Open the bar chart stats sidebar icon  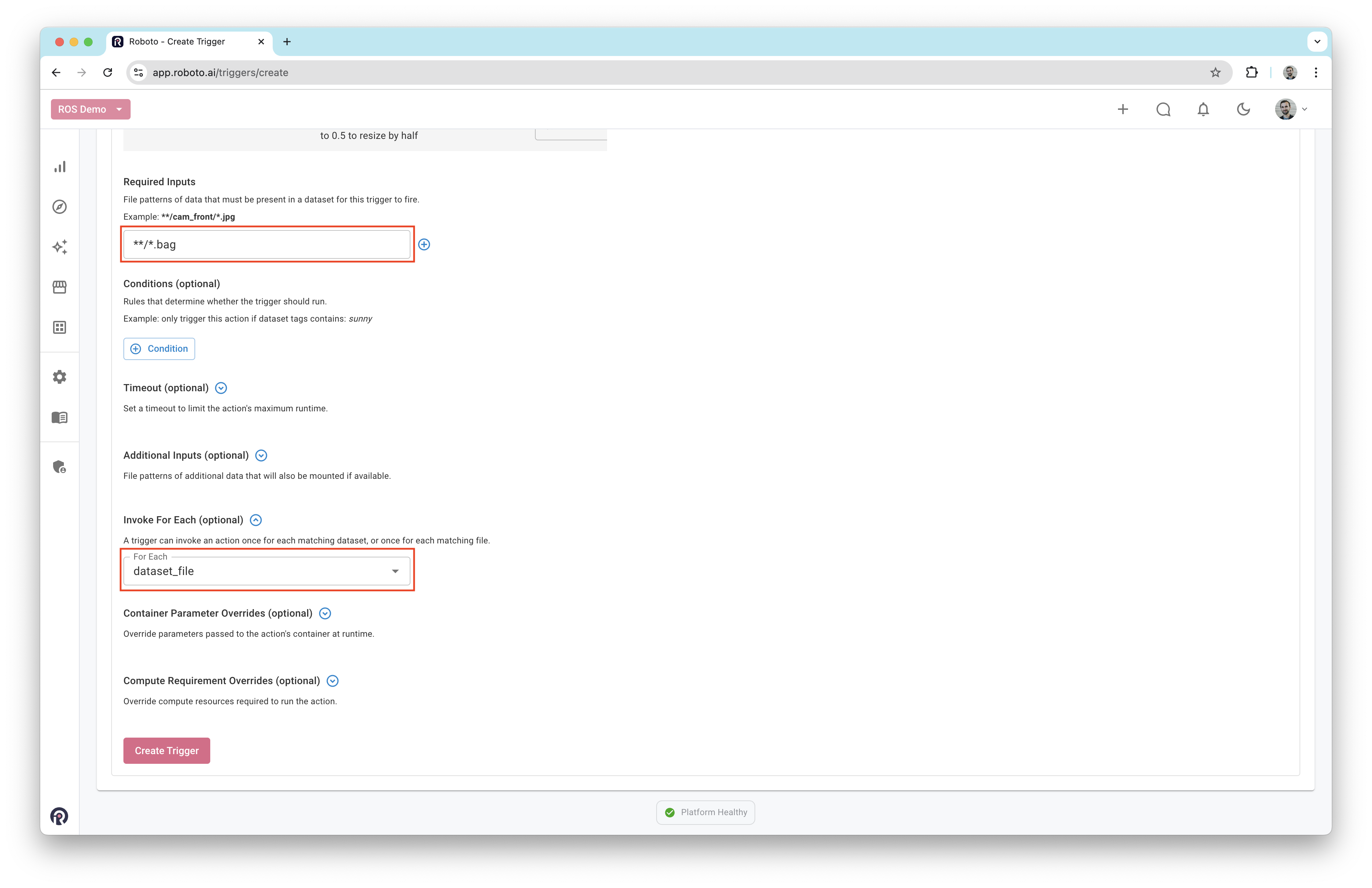(60, 167)
